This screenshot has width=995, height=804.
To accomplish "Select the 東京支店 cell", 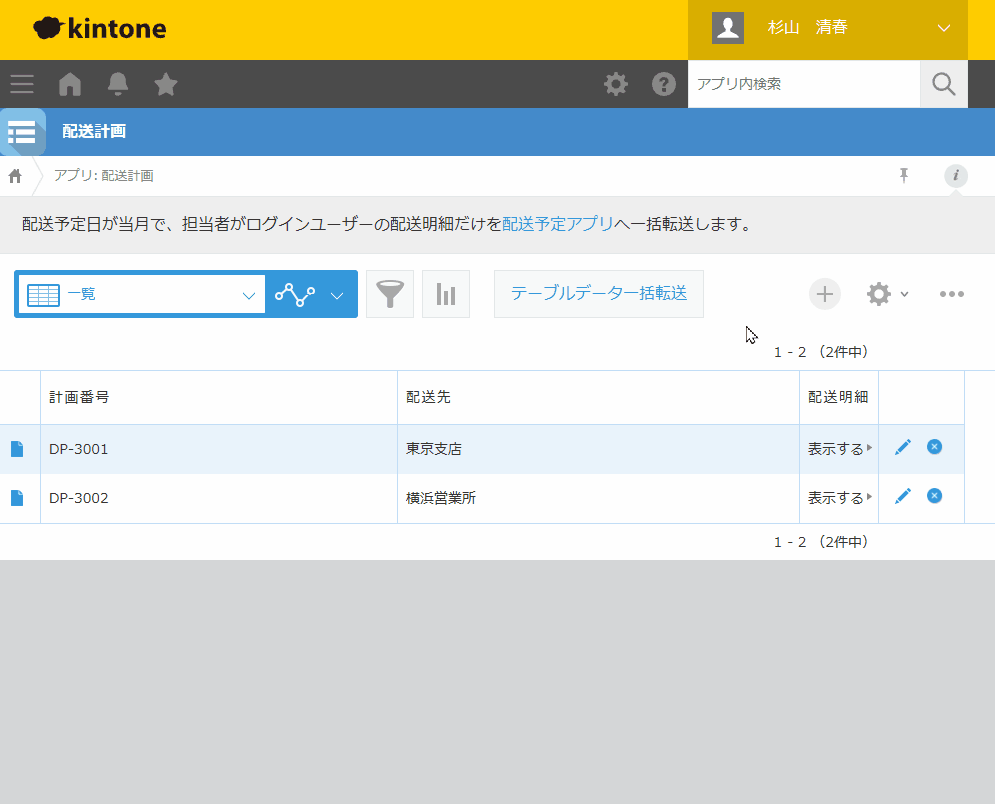I will [598, 449].
